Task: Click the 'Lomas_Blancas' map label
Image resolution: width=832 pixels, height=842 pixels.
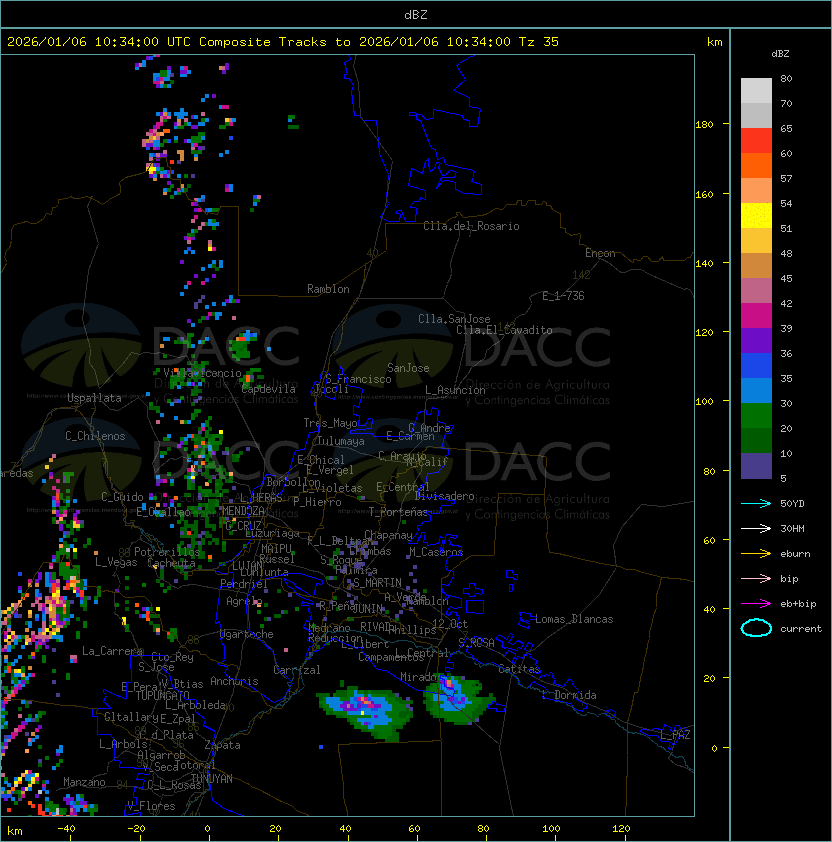Action: pos(574,619)
